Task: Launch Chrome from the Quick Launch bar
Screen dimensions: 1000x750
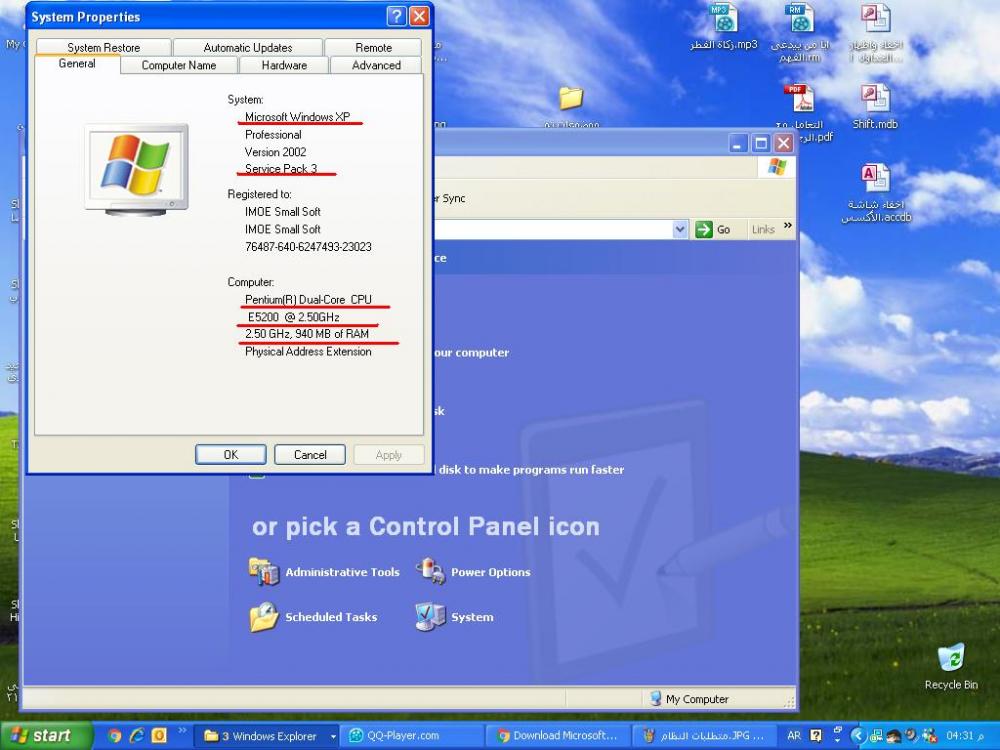Action: click(x=114, y=736)
